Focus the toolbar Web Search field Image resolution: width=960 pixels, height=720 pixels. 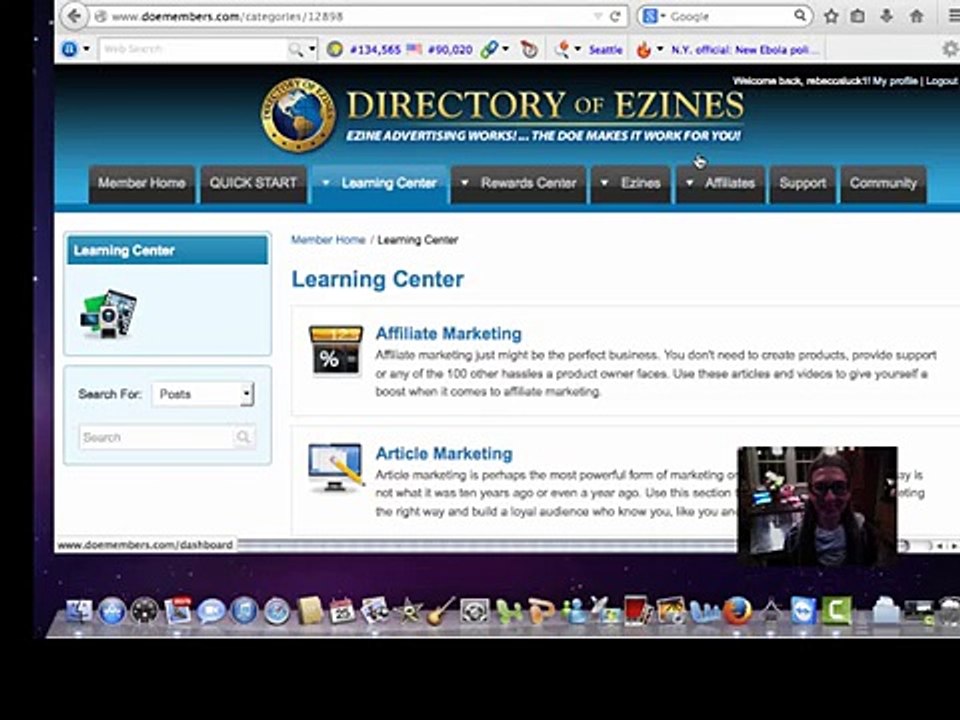pos(193,49)
